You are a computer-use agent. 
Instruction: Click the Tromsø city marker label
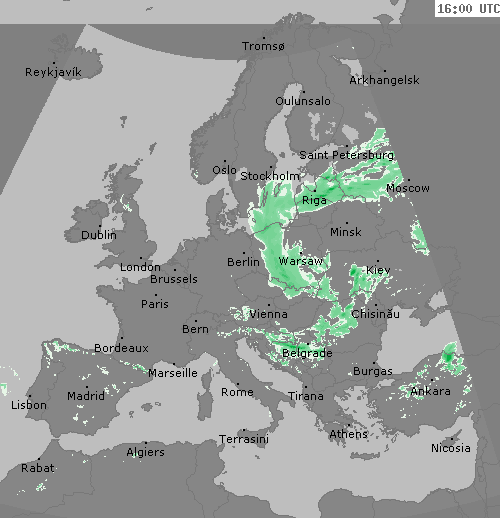pos(263,46)
